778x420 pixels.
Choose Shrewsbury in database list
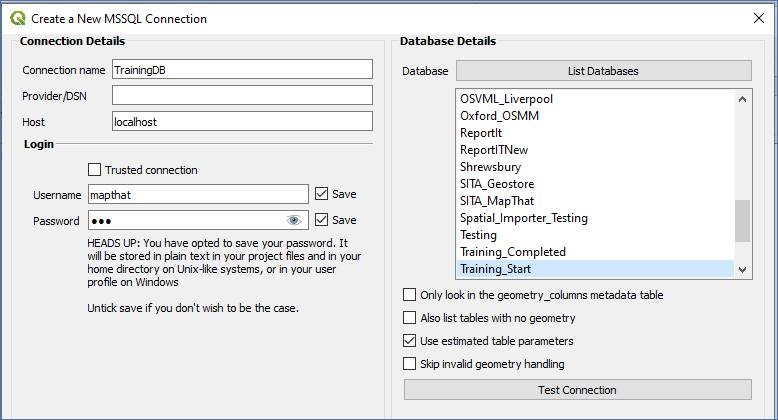(594, 167)
